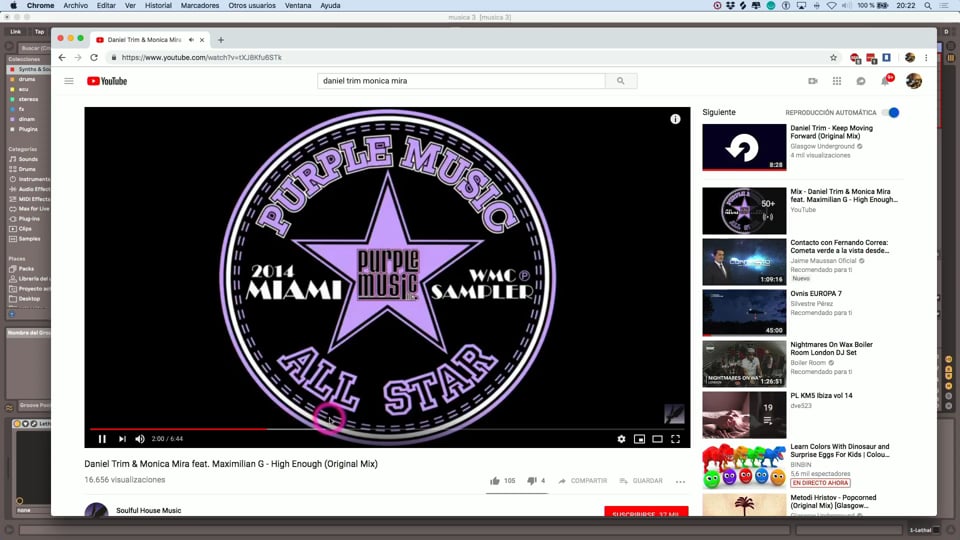
Task: Open Editar menu
Action: [106, 6]
